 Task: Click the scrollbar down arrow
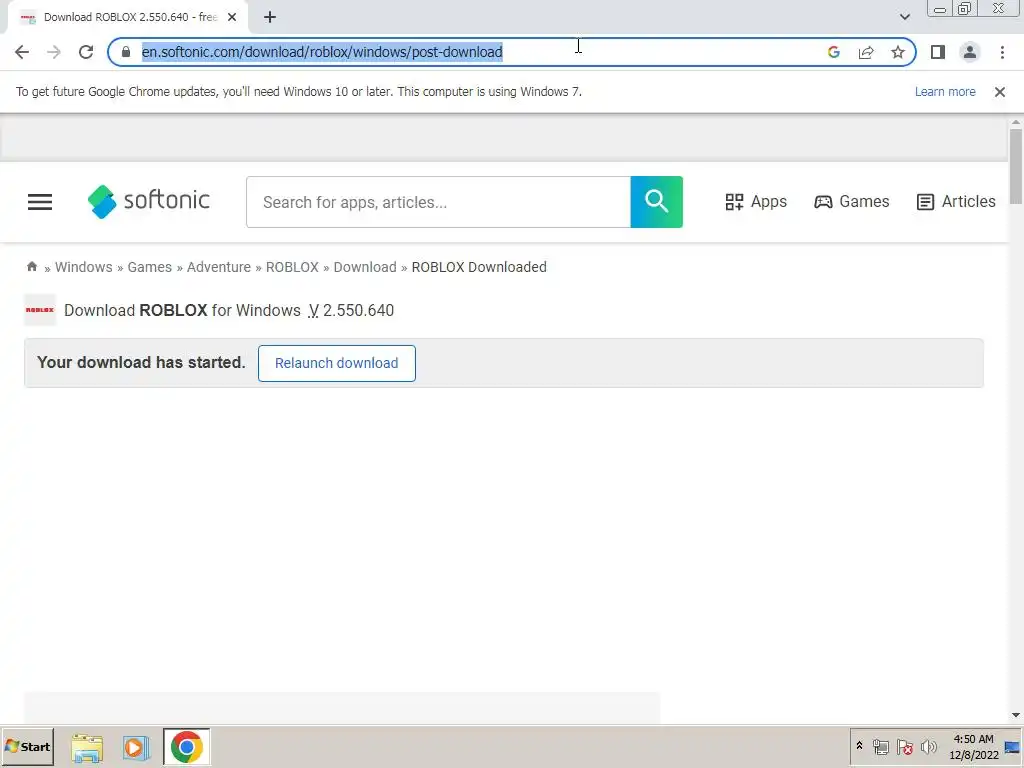click(1016, 715)
